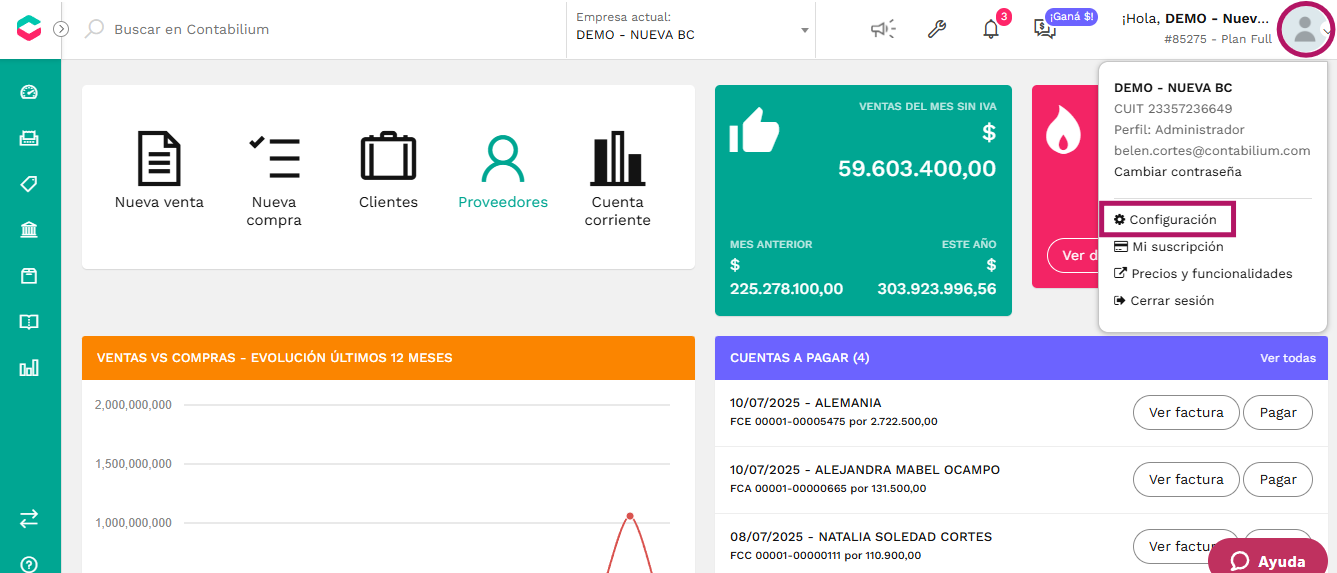Click the Ventas vs Compras chart header
Viewport: 1337px width, 573px height.
[388, 358]
